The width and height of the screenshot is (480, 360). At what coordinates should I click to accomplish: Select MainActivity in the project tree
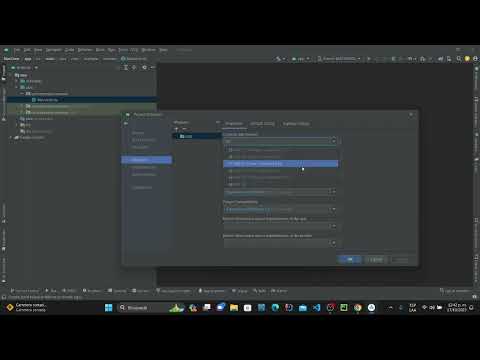tap(48, 100)
